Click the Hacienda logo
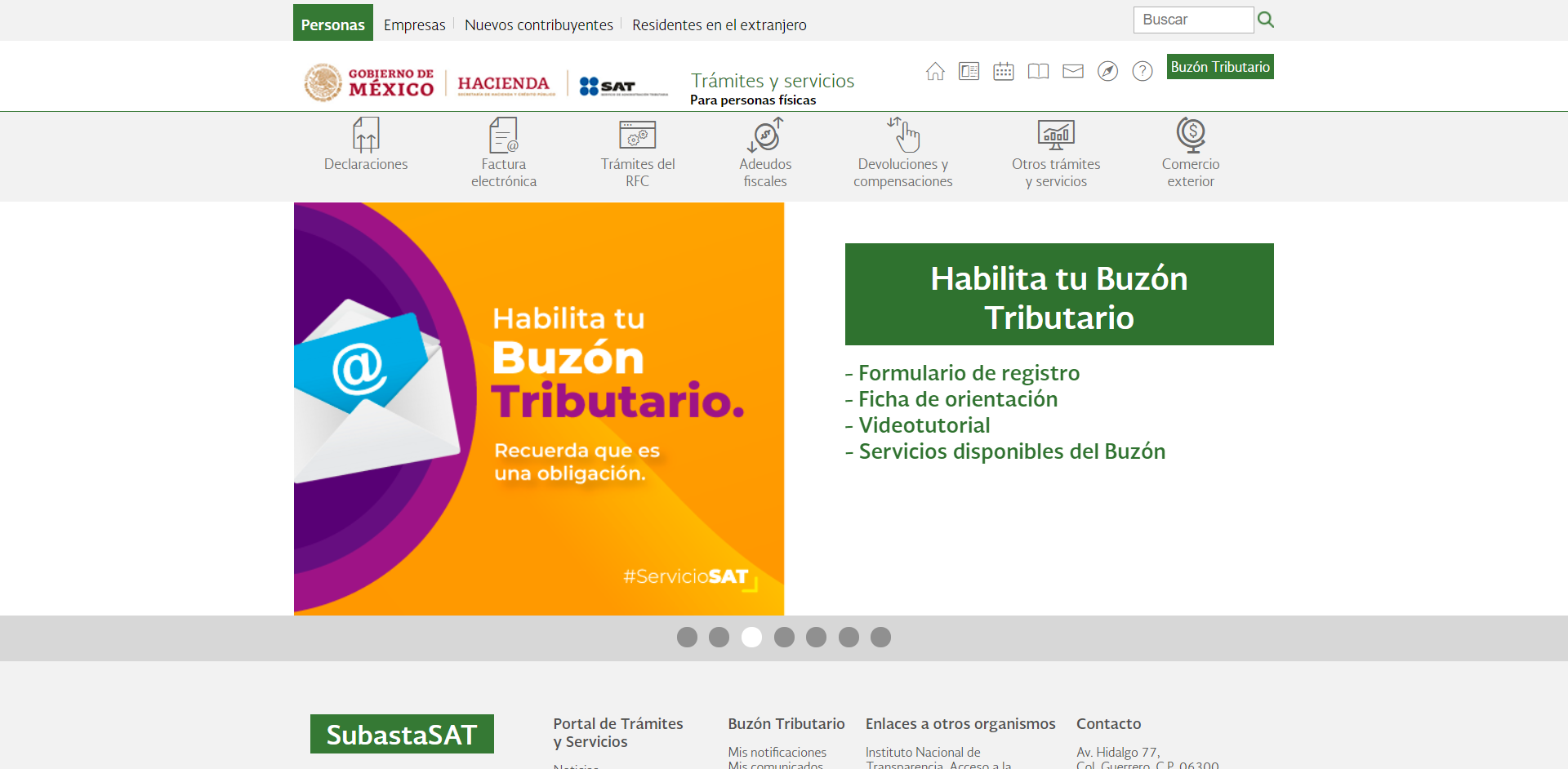The height and width of the screenshot is (769, 1568). point(505,84)
